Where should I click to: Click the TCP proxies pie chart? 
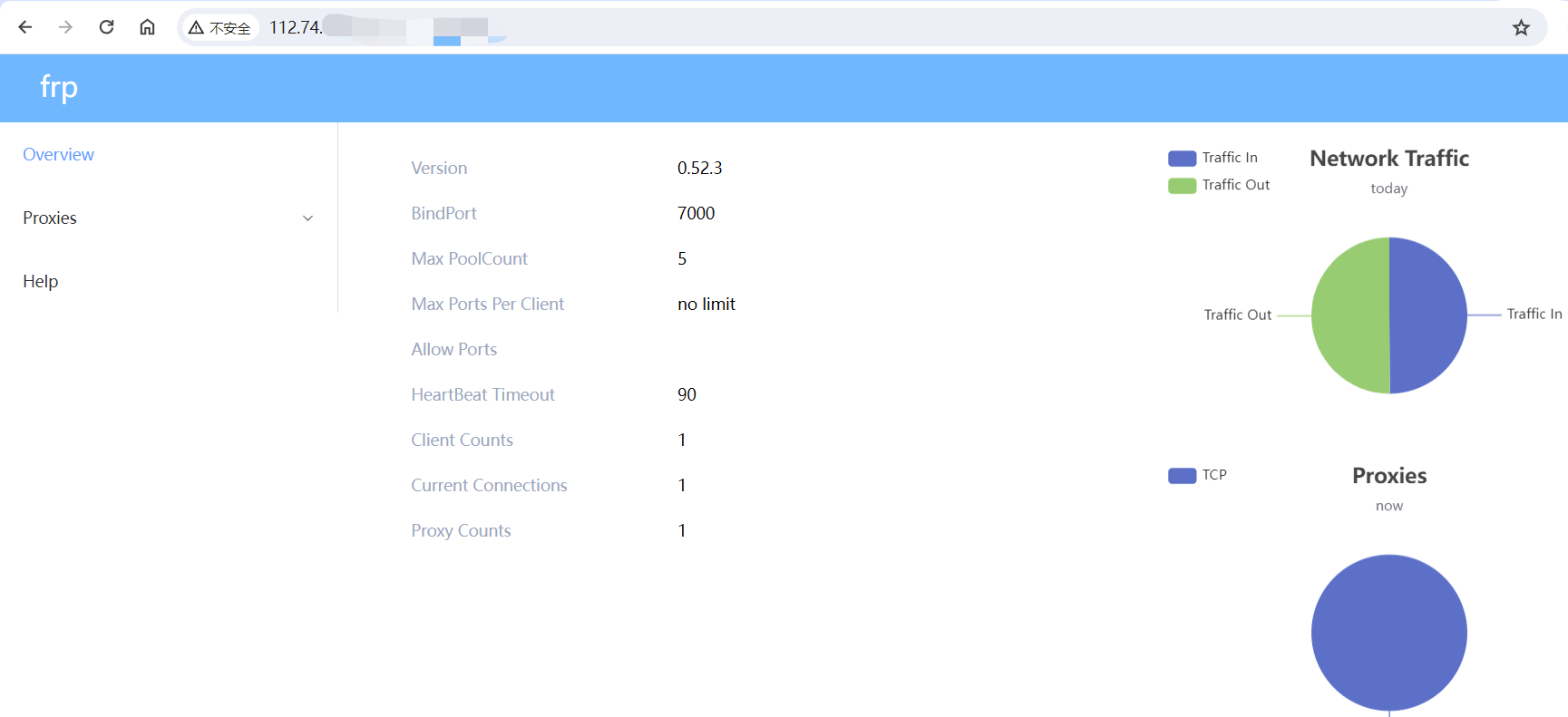(1389, 633)
